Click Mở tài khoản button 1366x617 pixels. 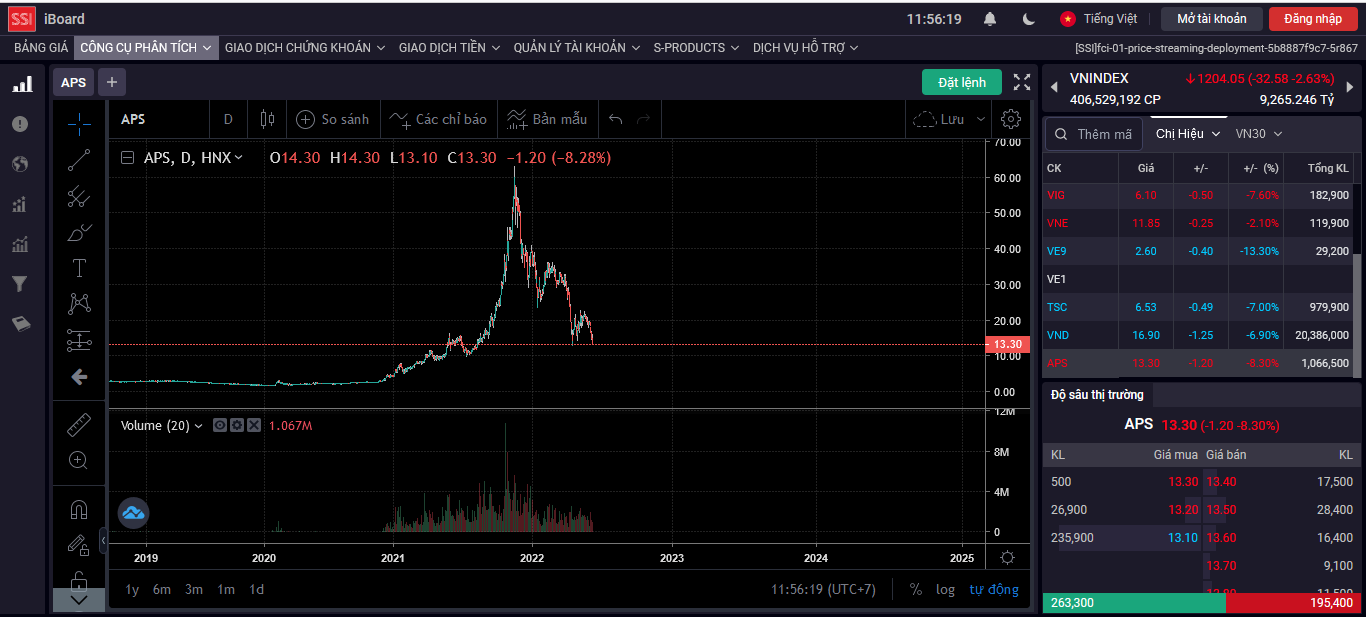click(1212, 19)
